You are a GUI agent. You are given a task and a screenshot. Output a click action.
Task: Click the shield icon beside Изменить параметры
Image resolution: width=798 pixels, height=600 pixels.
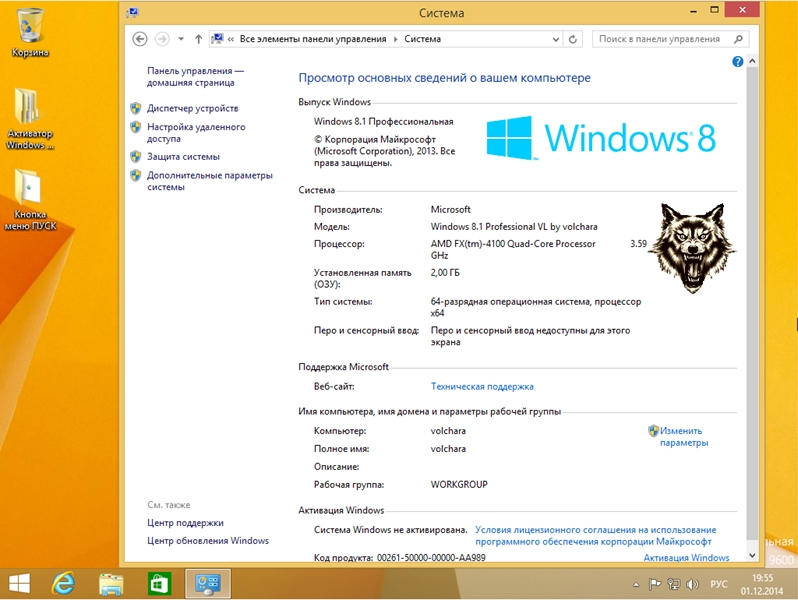(x=653, y=431)
